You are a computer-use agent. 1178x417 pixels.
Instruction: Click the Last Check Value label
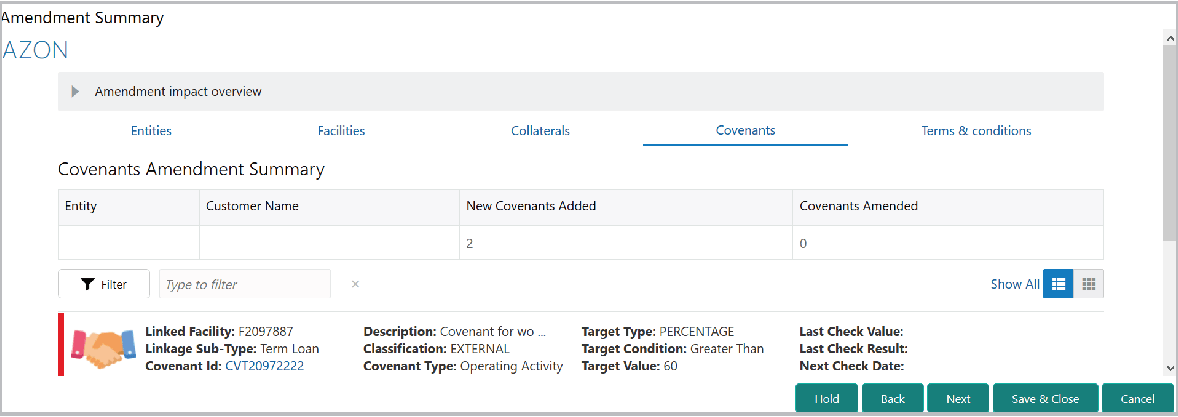point(850,331)
